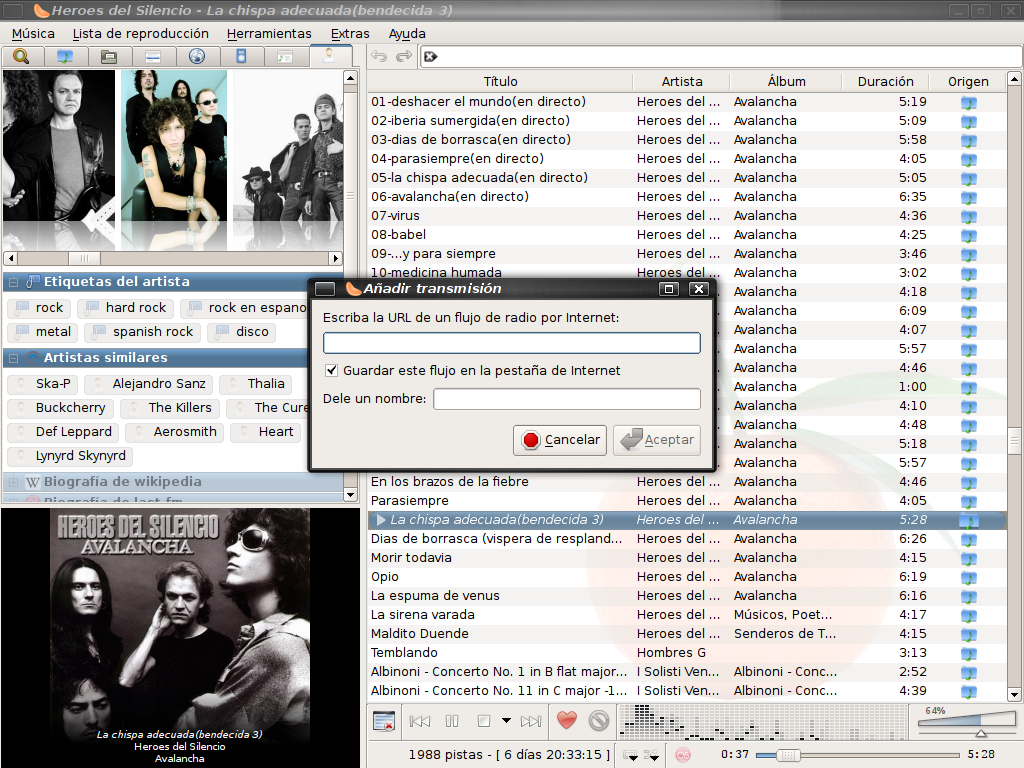
Task: Click the rainbow analyzer bars visualization
Action: (x=763, y=722)
